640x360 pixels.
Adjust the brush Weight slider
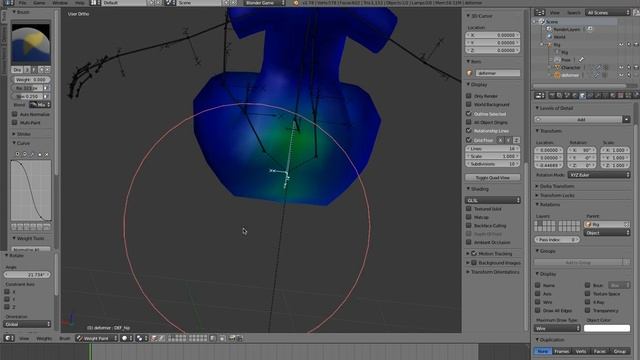coord(31,80)
